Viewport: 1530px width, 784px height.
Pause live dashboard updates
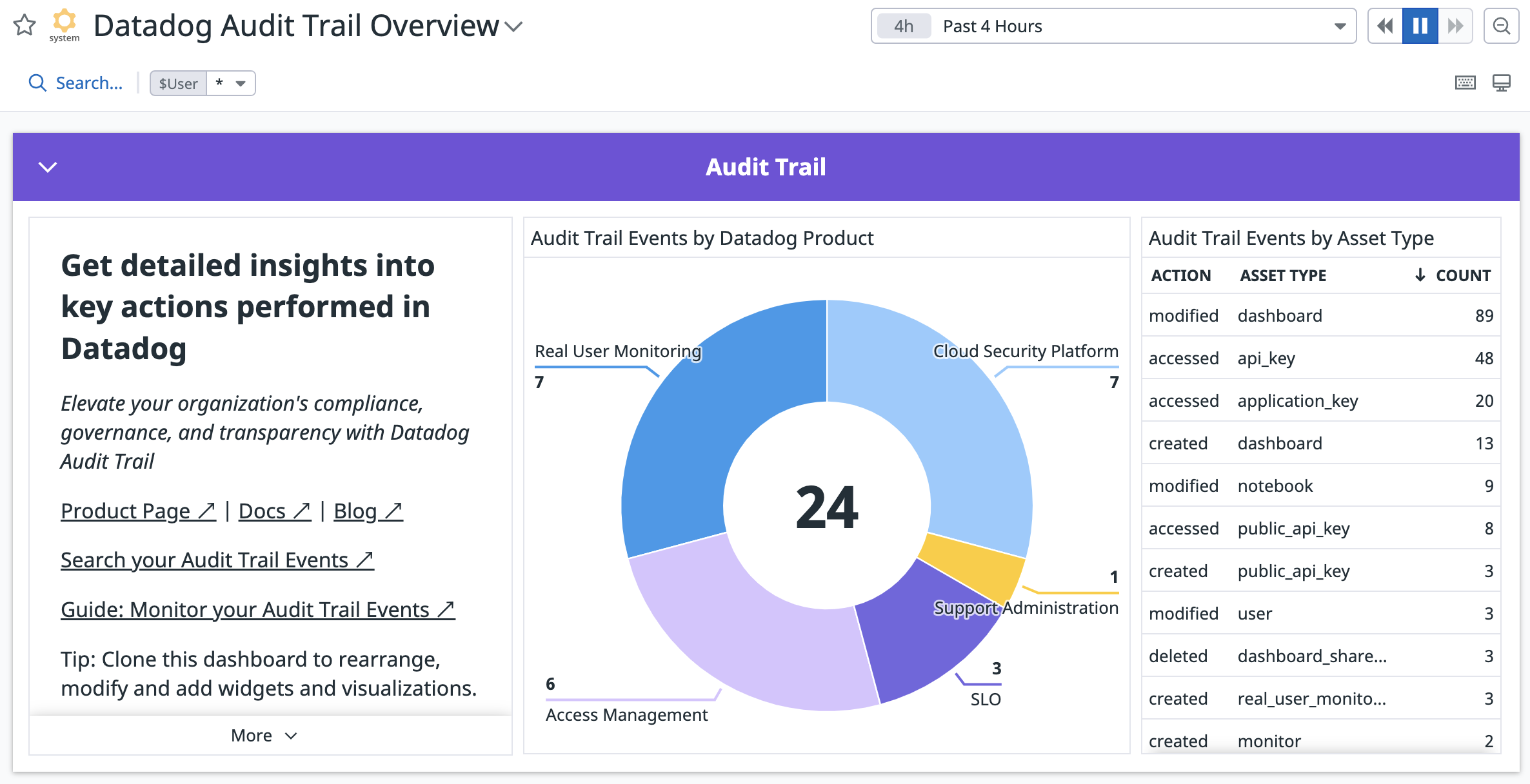(1420, 26)
